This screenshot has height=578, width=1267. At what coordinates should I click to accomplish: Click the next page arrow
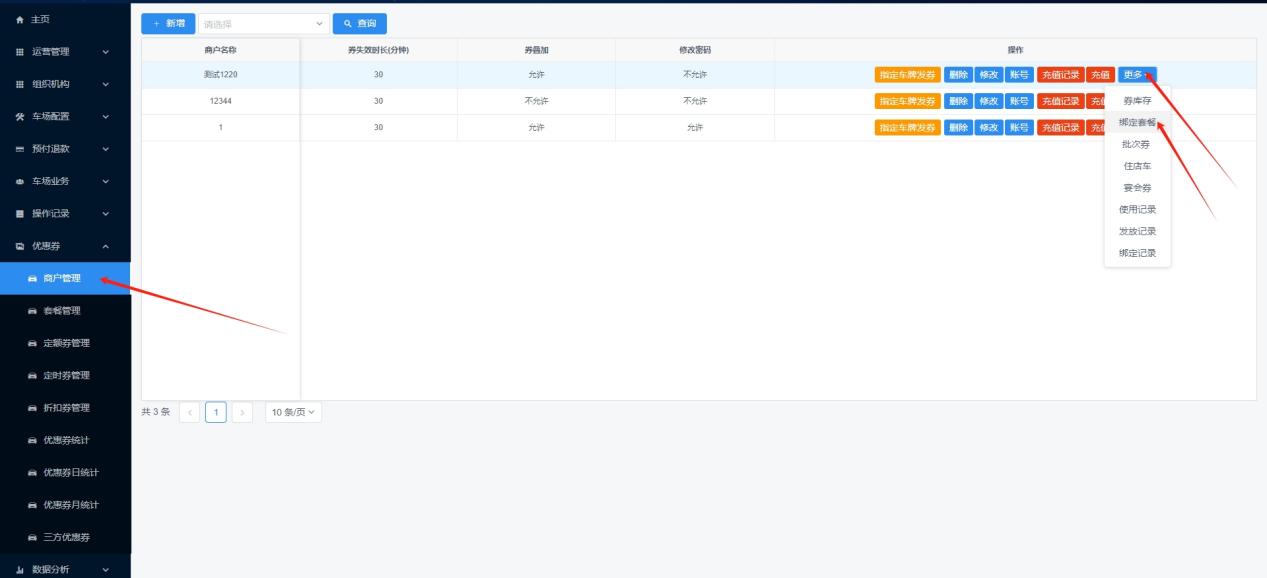pyautogui.click(x=242, y=412)
